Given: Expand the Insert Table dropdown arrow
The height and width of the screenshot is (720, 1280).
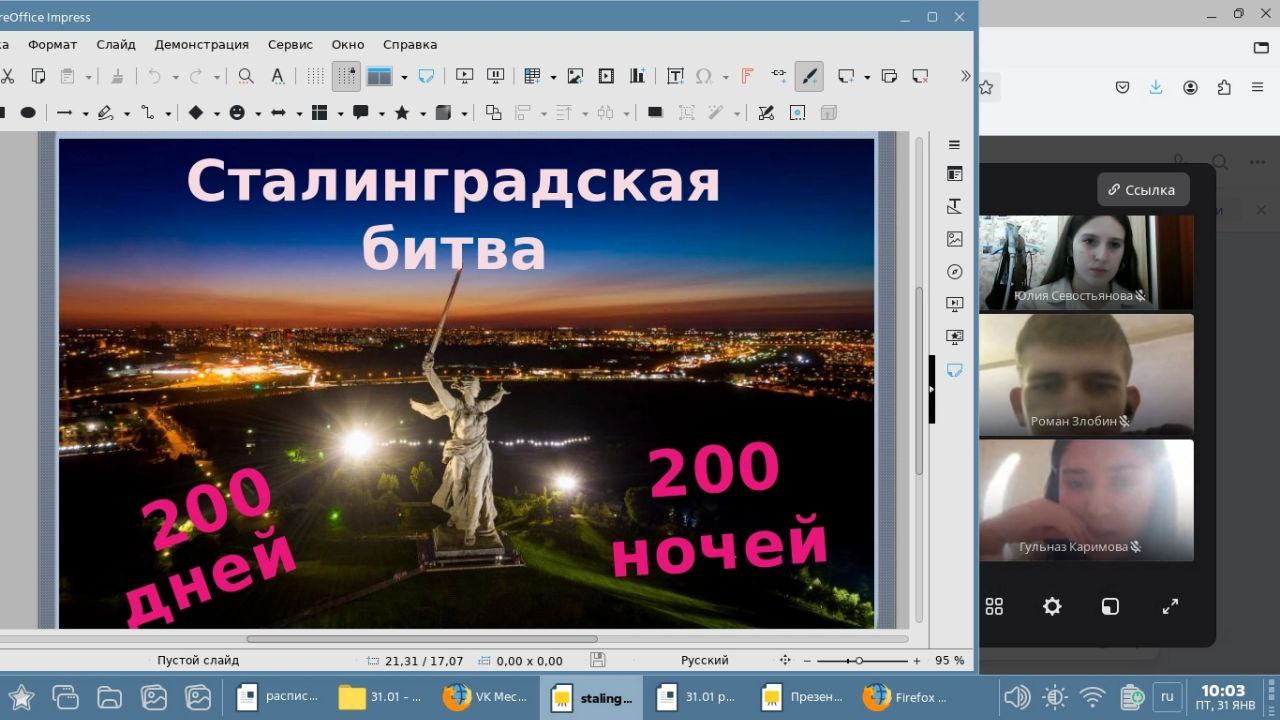Looking at the screenshot, I should point(553,77).
